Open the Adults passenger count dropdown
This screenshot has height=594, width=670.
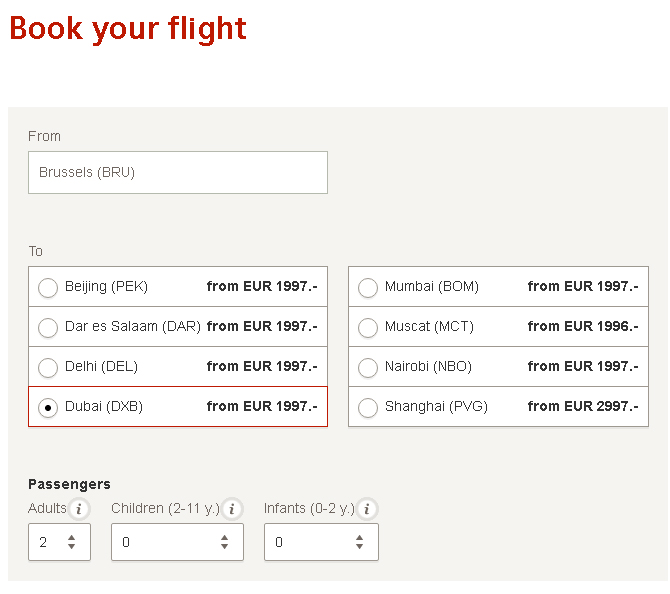(x=59, y=542)
